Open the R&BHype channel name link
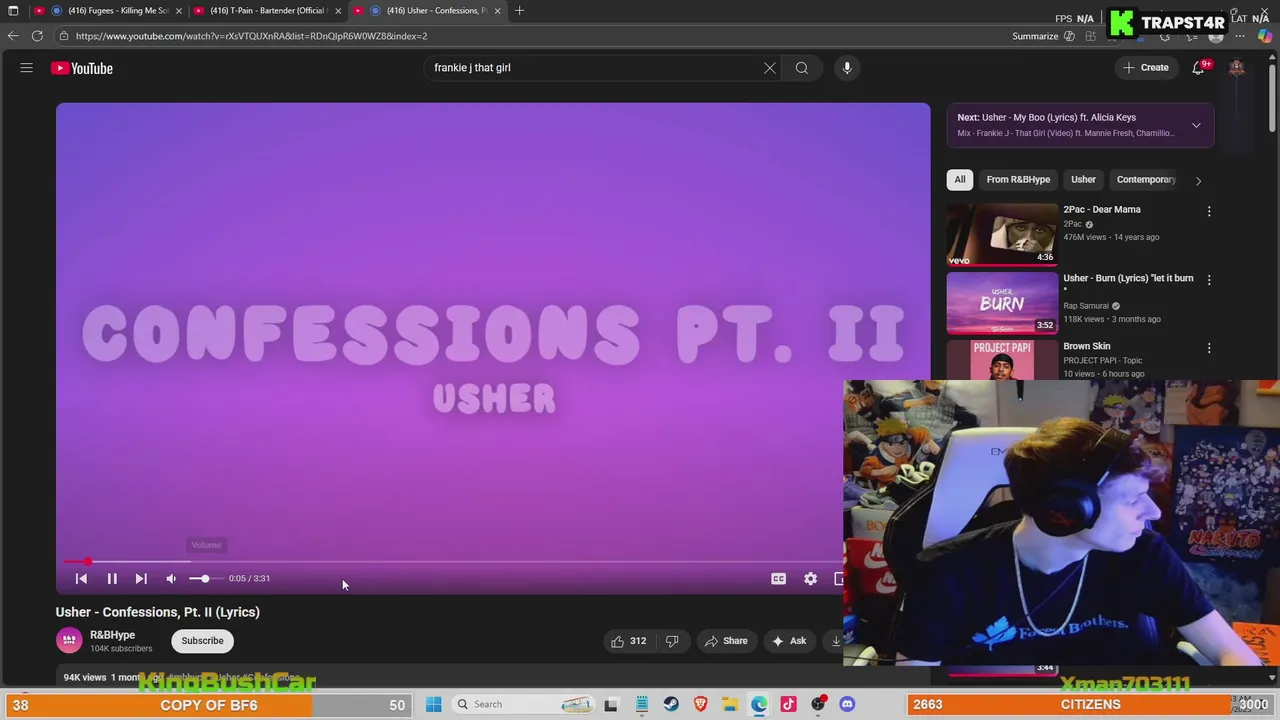The image size is (1280, 720). [x=112, y=635]
